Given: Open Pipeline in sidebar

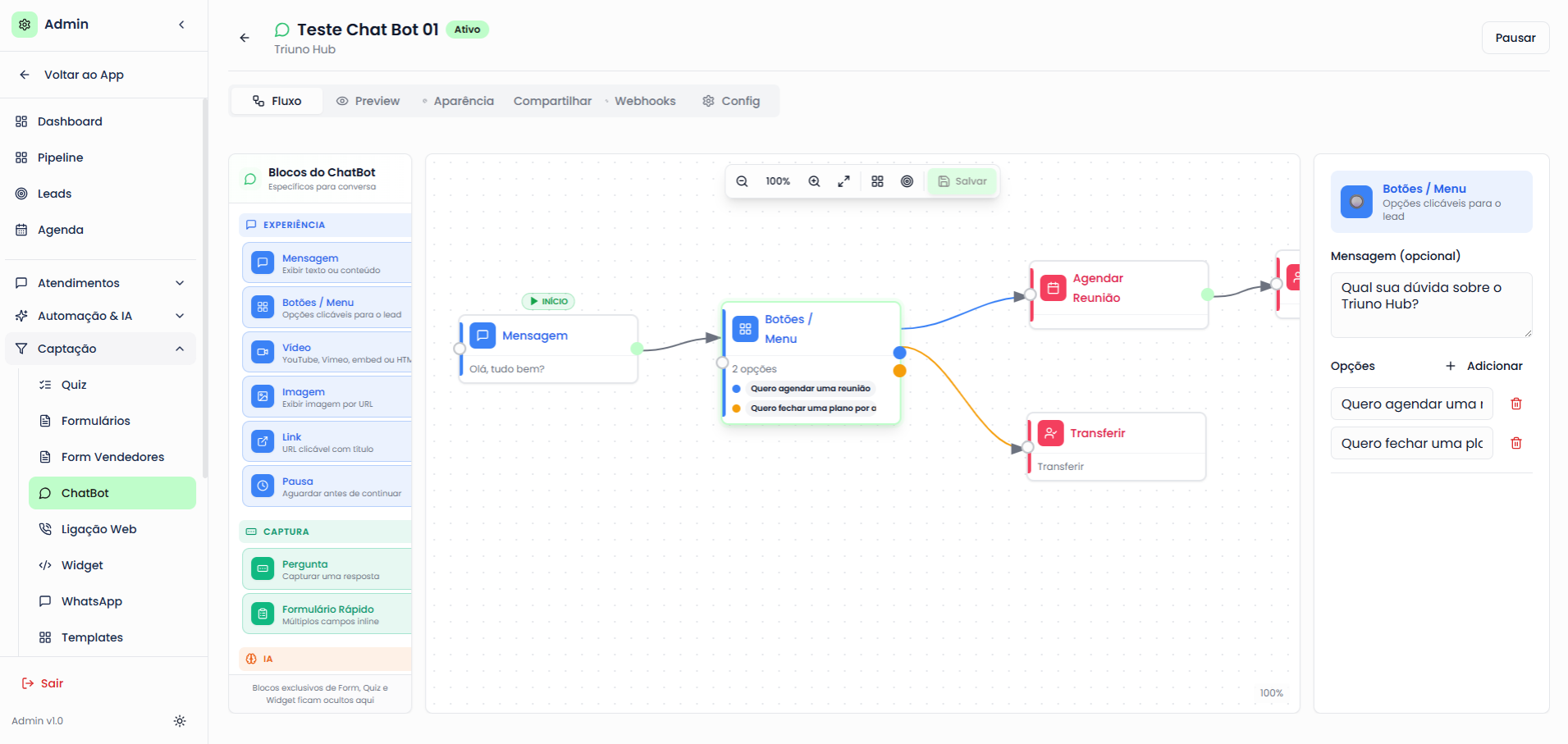Looking at the screenshot, I should 100,157.
